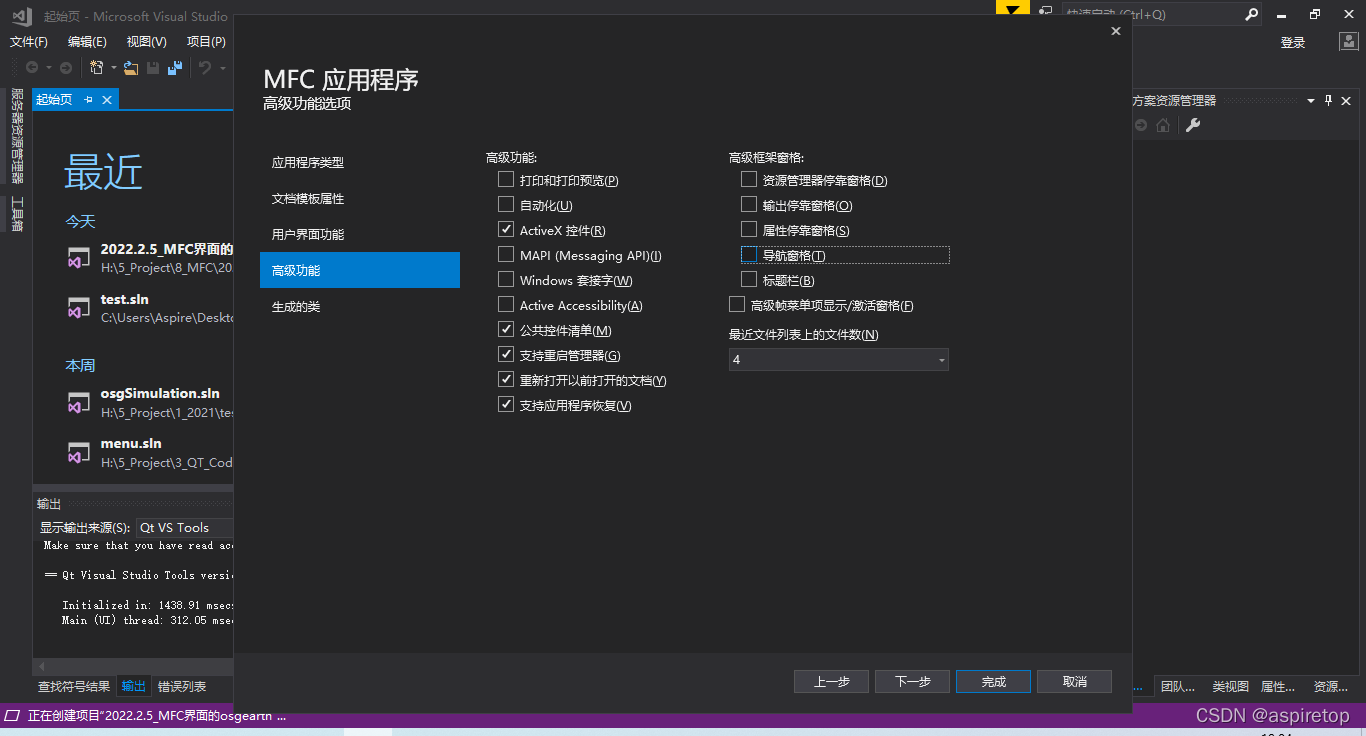Enable Active Accessibility checkbox
The image size is (1366, 736).
click(x=506, y=305)
